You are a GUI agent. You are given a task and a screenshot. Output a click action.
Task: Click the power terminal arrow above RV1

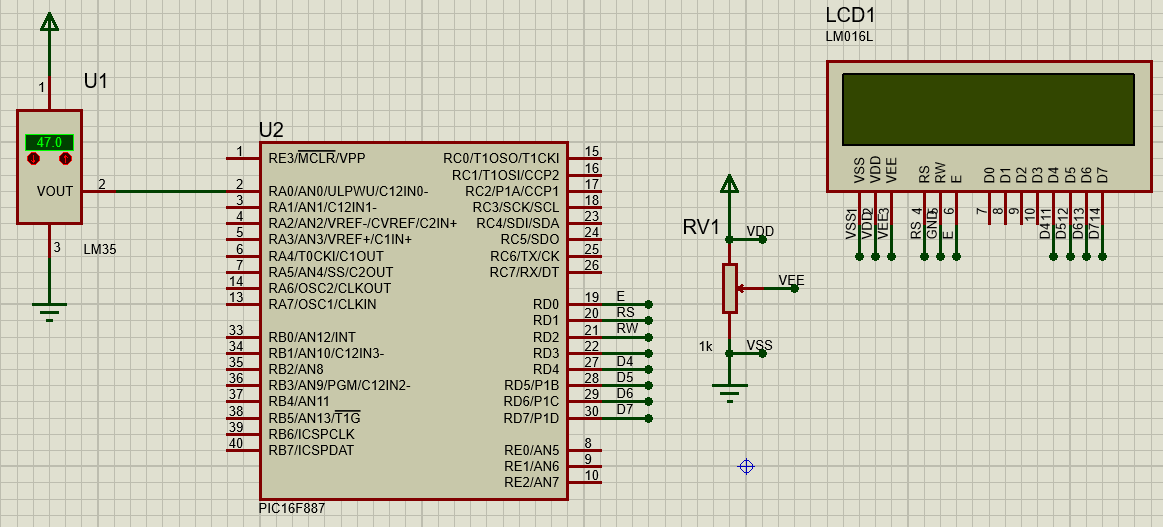pos(730,183)
